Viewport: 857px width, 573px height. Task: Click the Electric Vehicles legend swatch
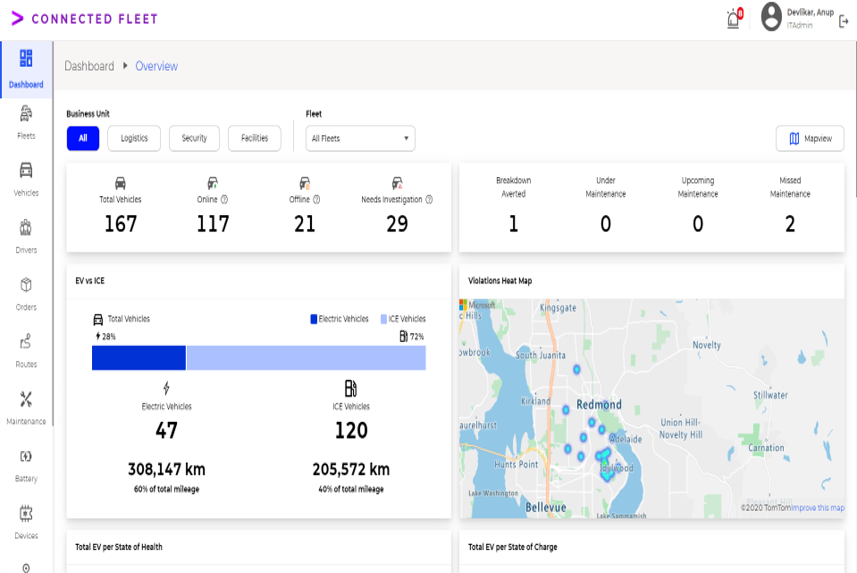tap(314, 319)
